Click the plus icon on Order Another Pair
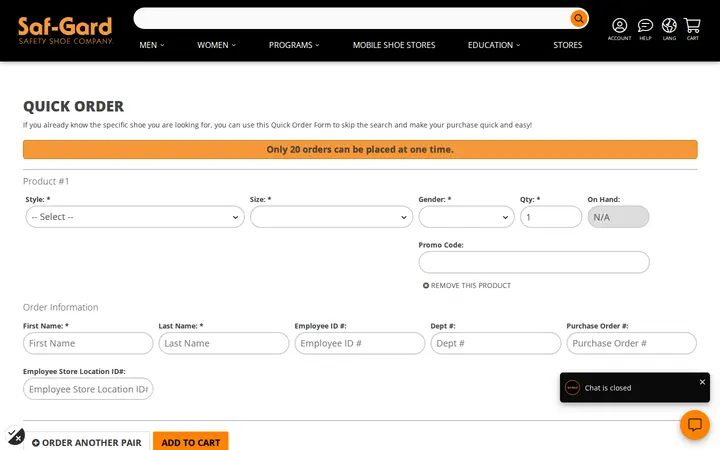Viewport: 720px width, 450px height. click(x=36, y=443)
